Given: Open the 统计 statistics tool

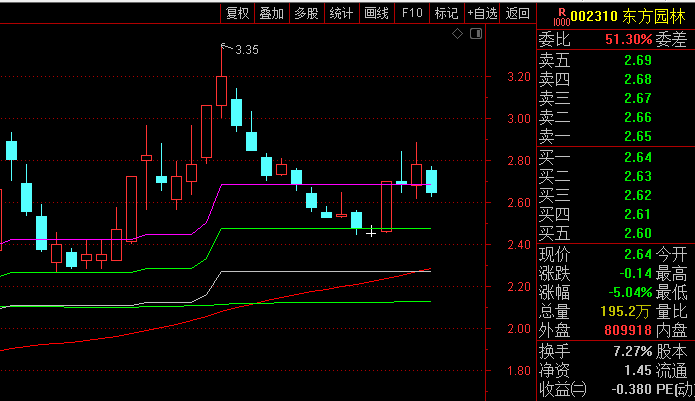Looking at the screenshot, I should coord(341,13).
